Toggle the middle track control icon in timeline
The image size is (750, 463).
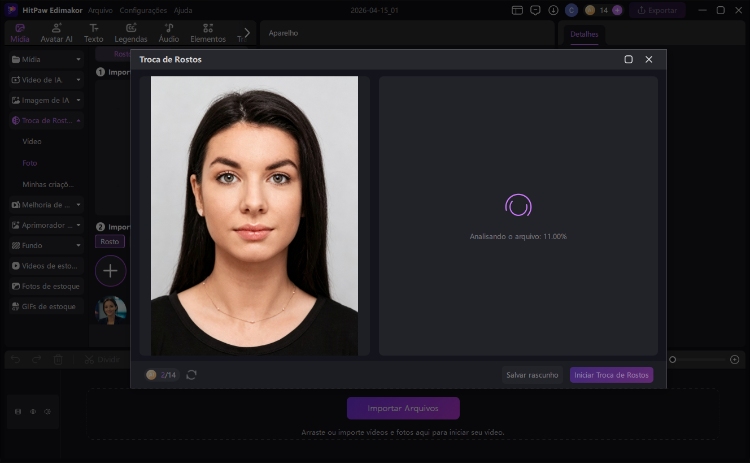pos(33,411)
